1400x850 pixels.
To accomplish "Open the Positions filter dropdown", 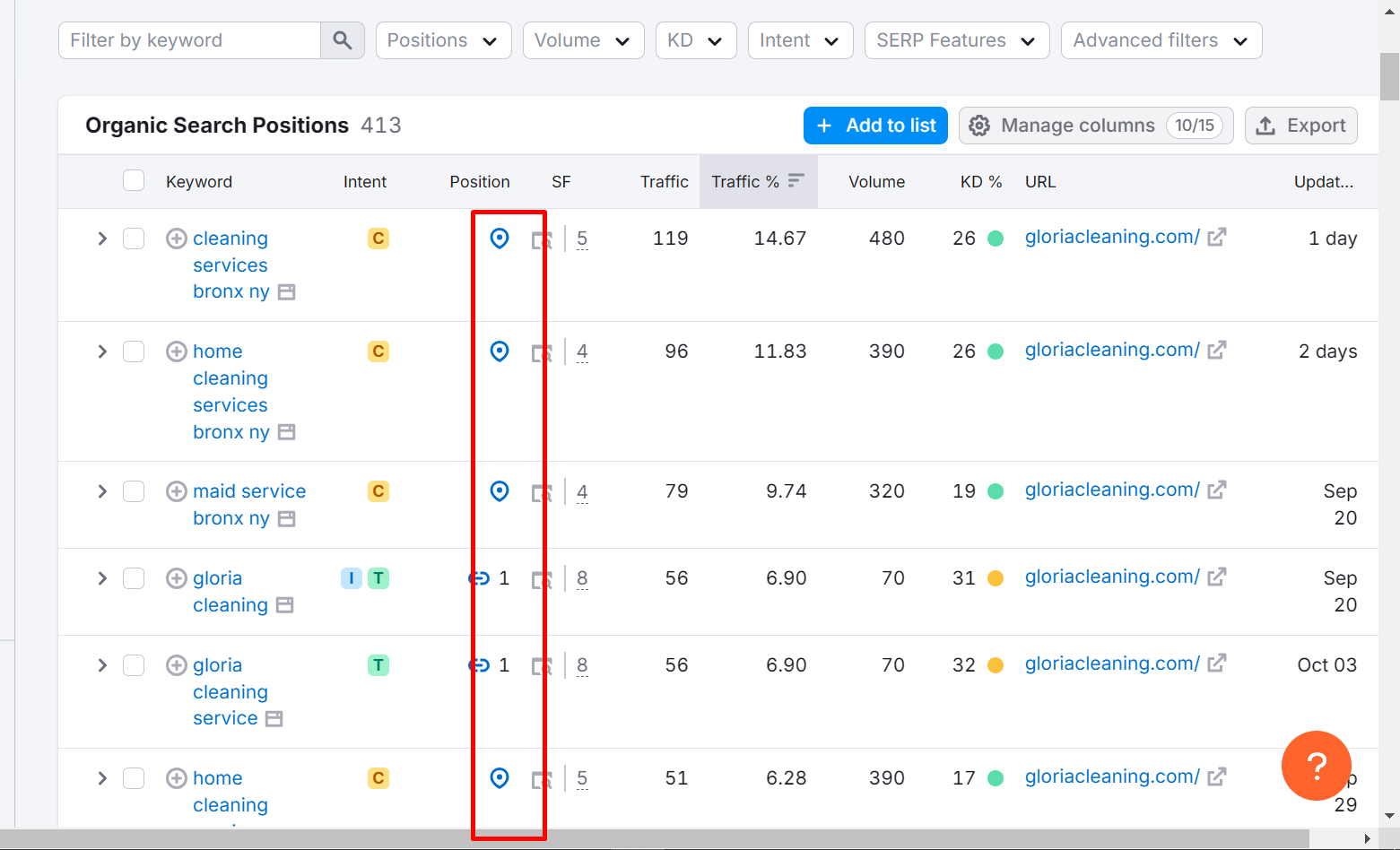I will (x=443, y=40).
